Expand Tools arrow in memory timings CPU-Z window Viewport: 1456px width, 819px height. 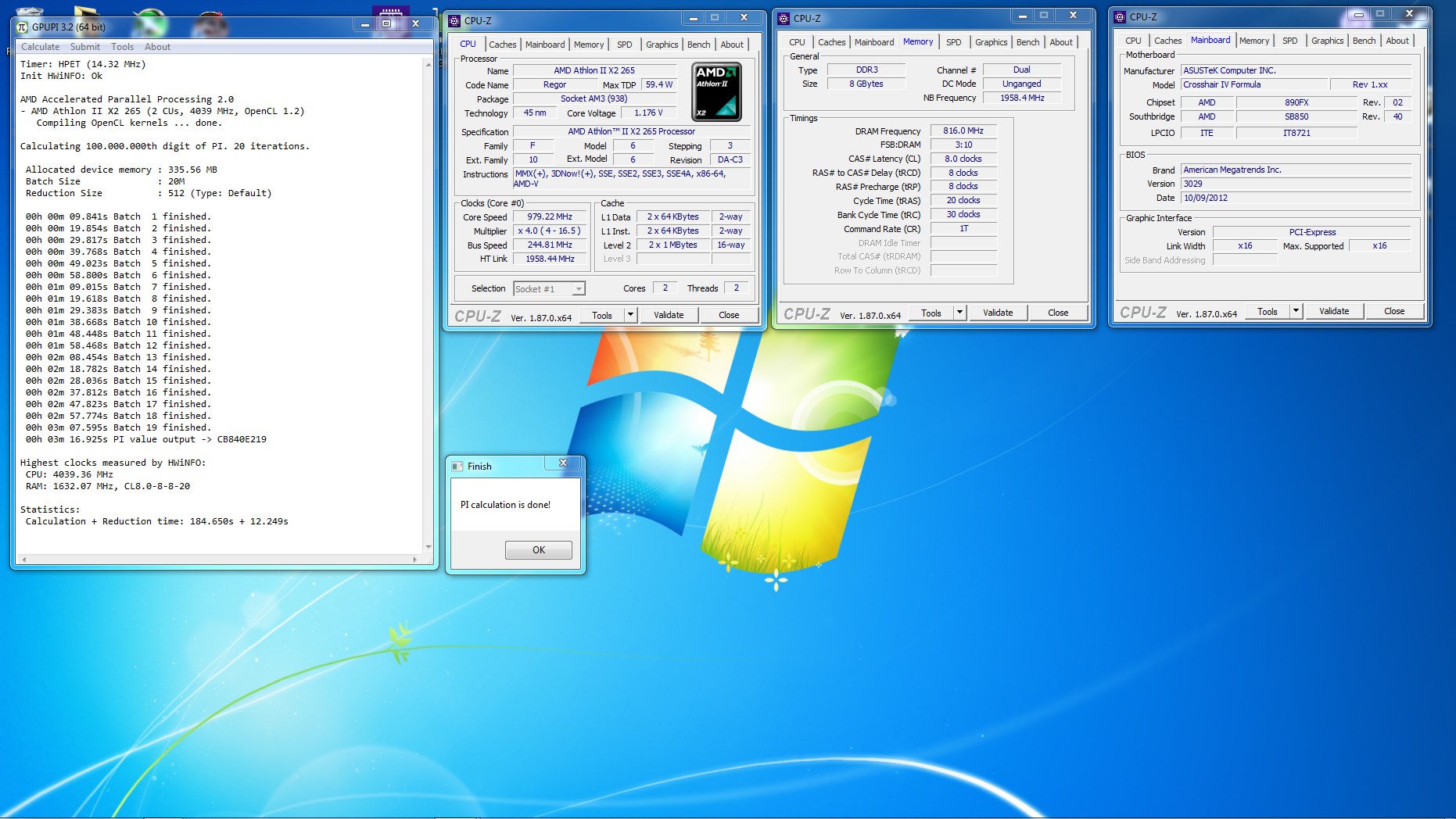pos(959,313)
